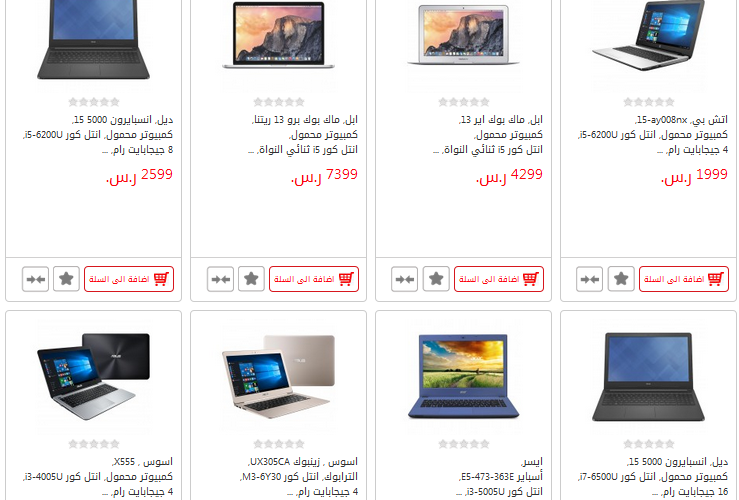The image size is (739, 500).
Task: Rate the Asus X555 laptop with stars
Action: pos(94,444)
